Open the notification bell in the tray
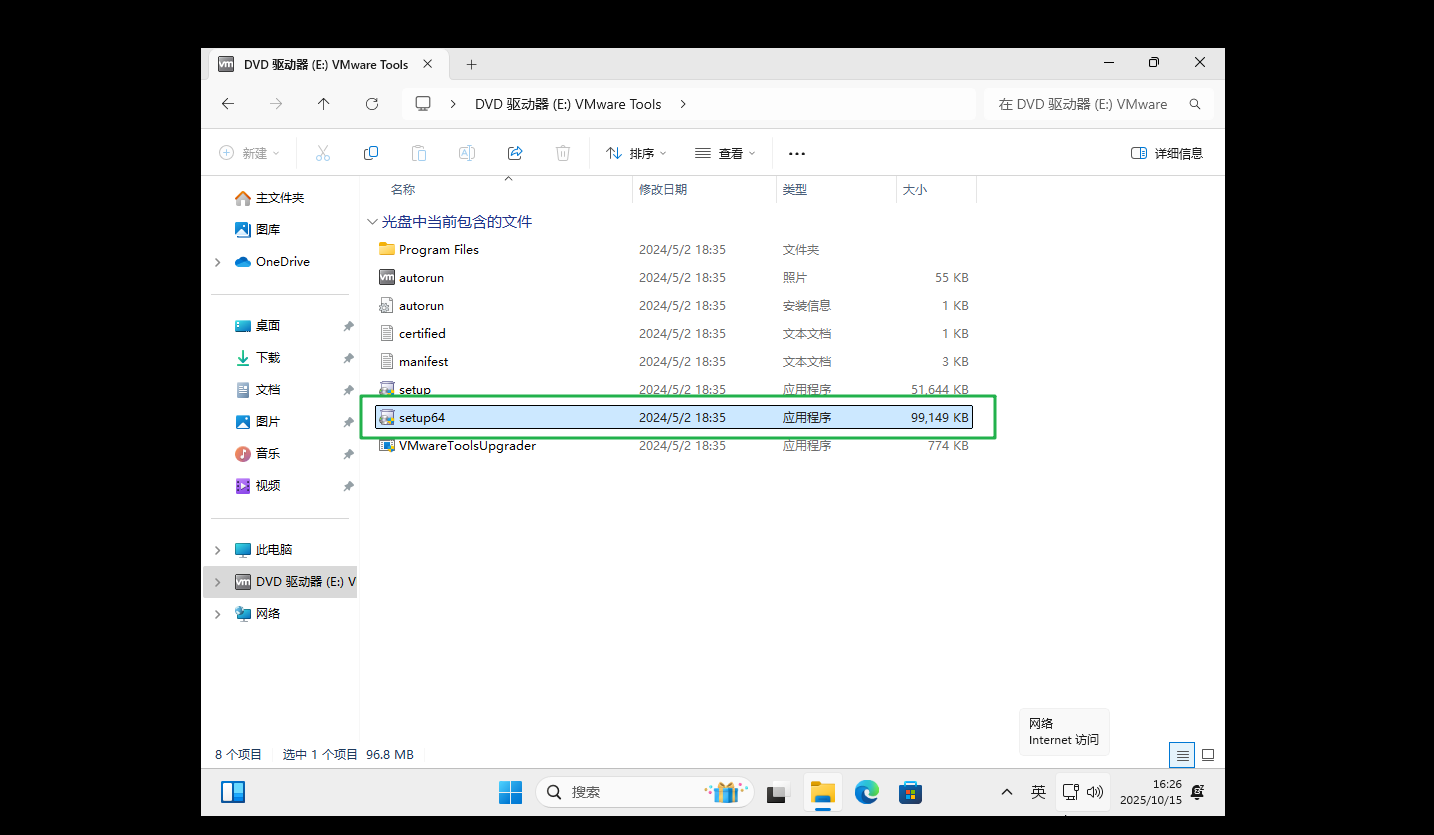This screenshot has width=1434, height=835. 1197,792
